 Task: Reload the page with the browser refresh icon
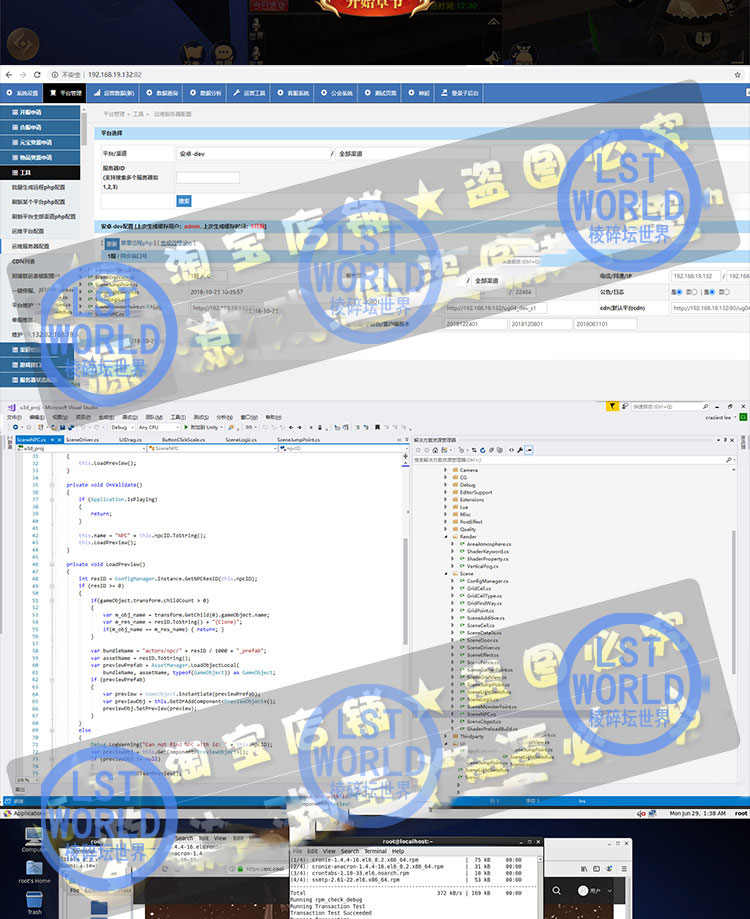point(37,75)
